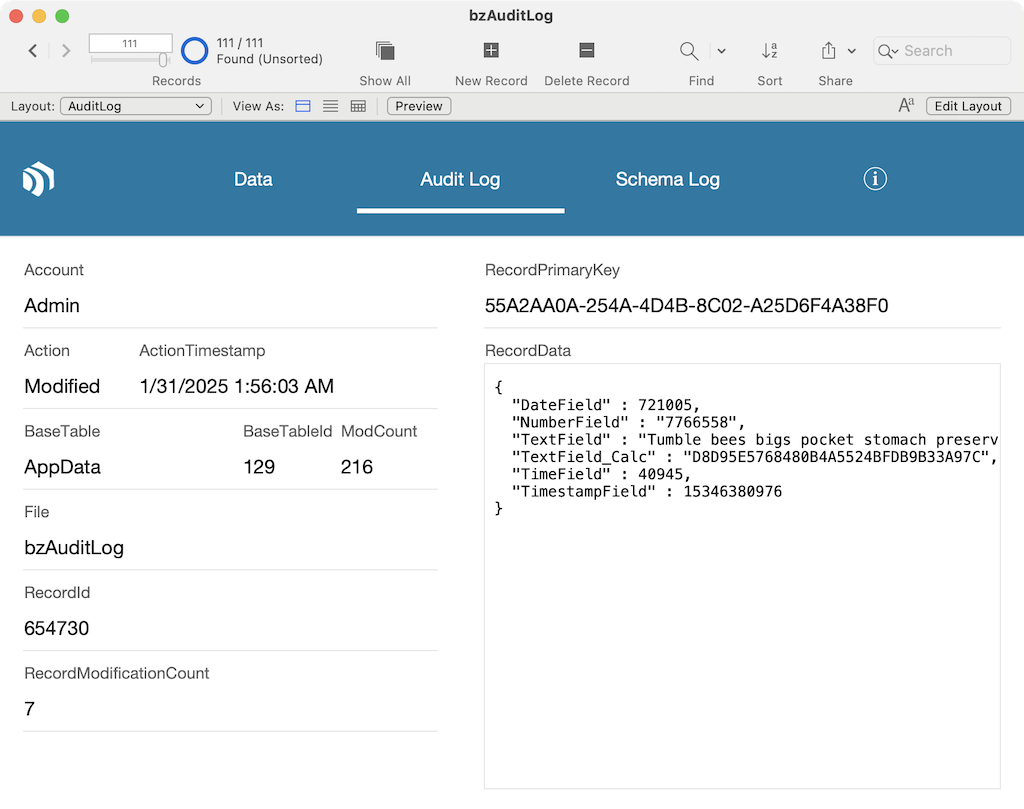Click the Share icon

tap(828, 51)
